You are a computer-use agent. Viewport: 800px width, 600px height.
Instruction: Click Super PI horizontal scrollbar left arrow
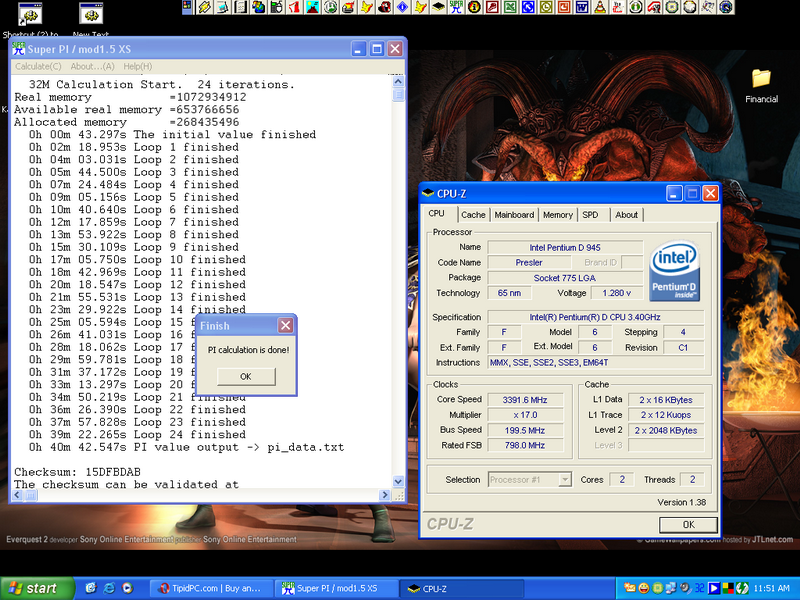18,495
